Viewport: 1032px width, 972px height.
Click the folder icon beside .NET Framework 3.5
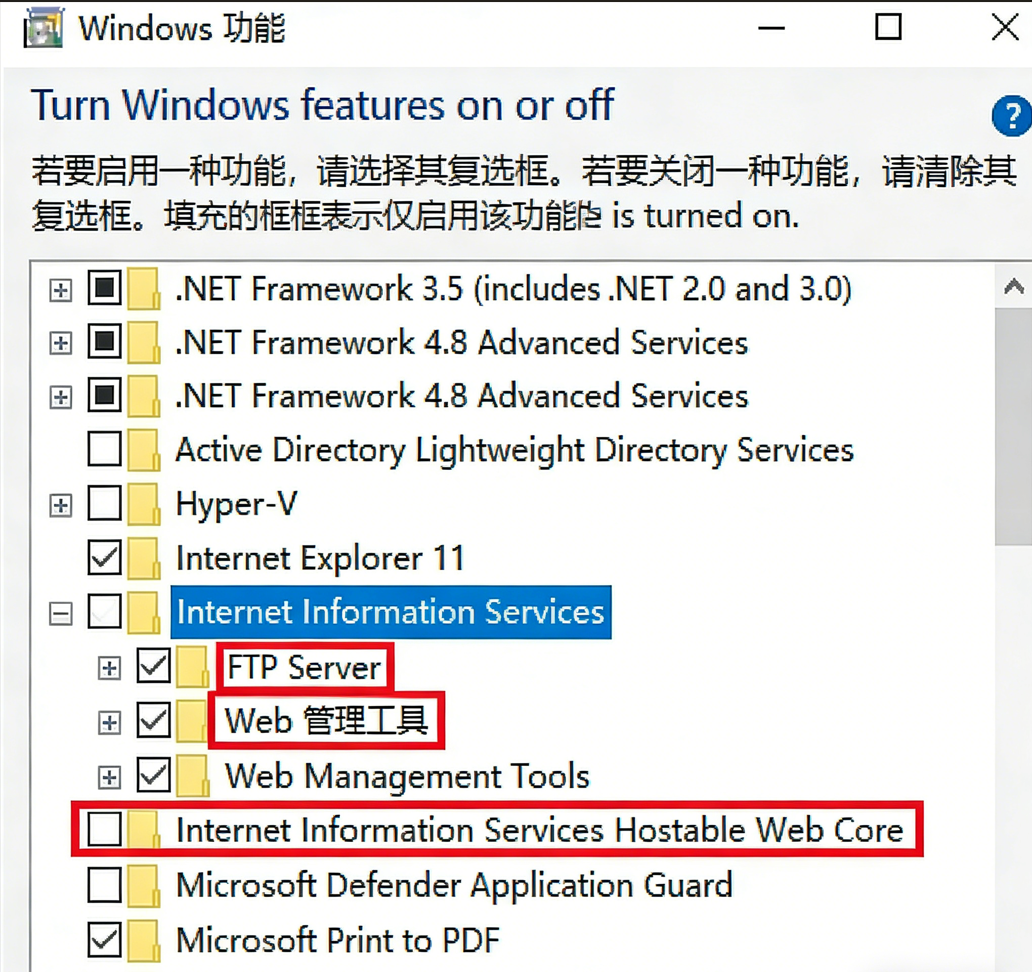coord(144,290)
